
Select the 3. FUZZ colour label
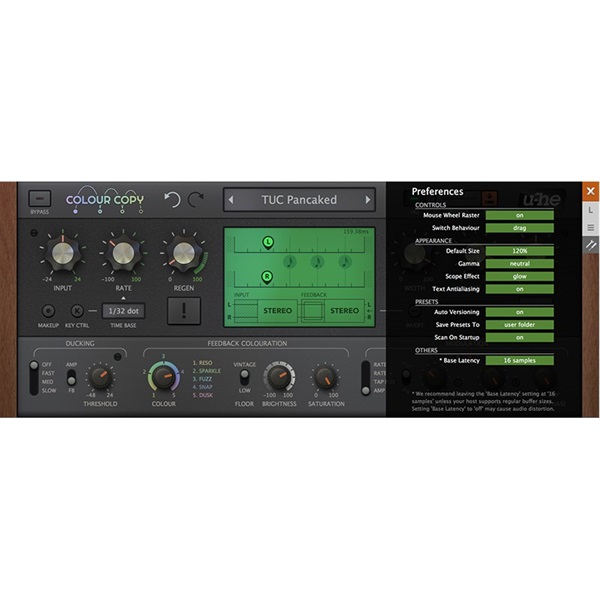click(202, 379)
